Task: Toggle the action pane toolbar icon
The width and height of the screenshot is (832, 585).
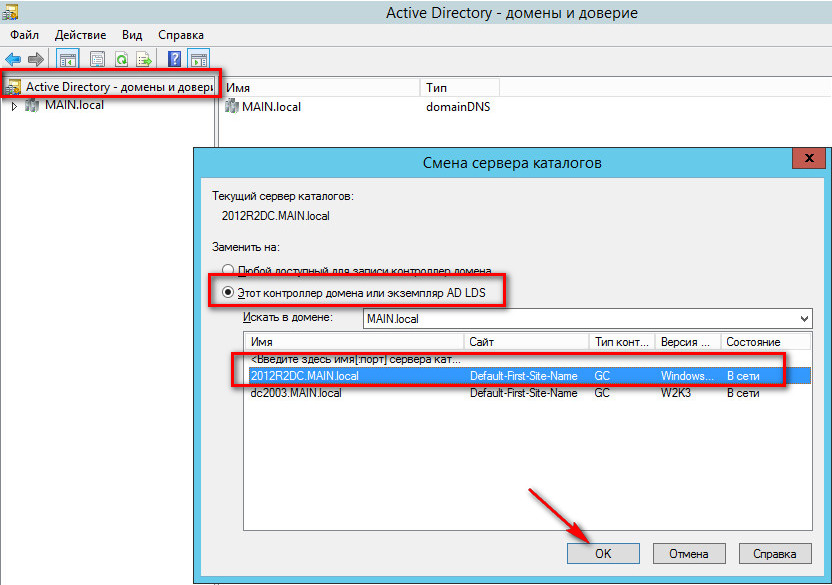Action: point(198,59)
